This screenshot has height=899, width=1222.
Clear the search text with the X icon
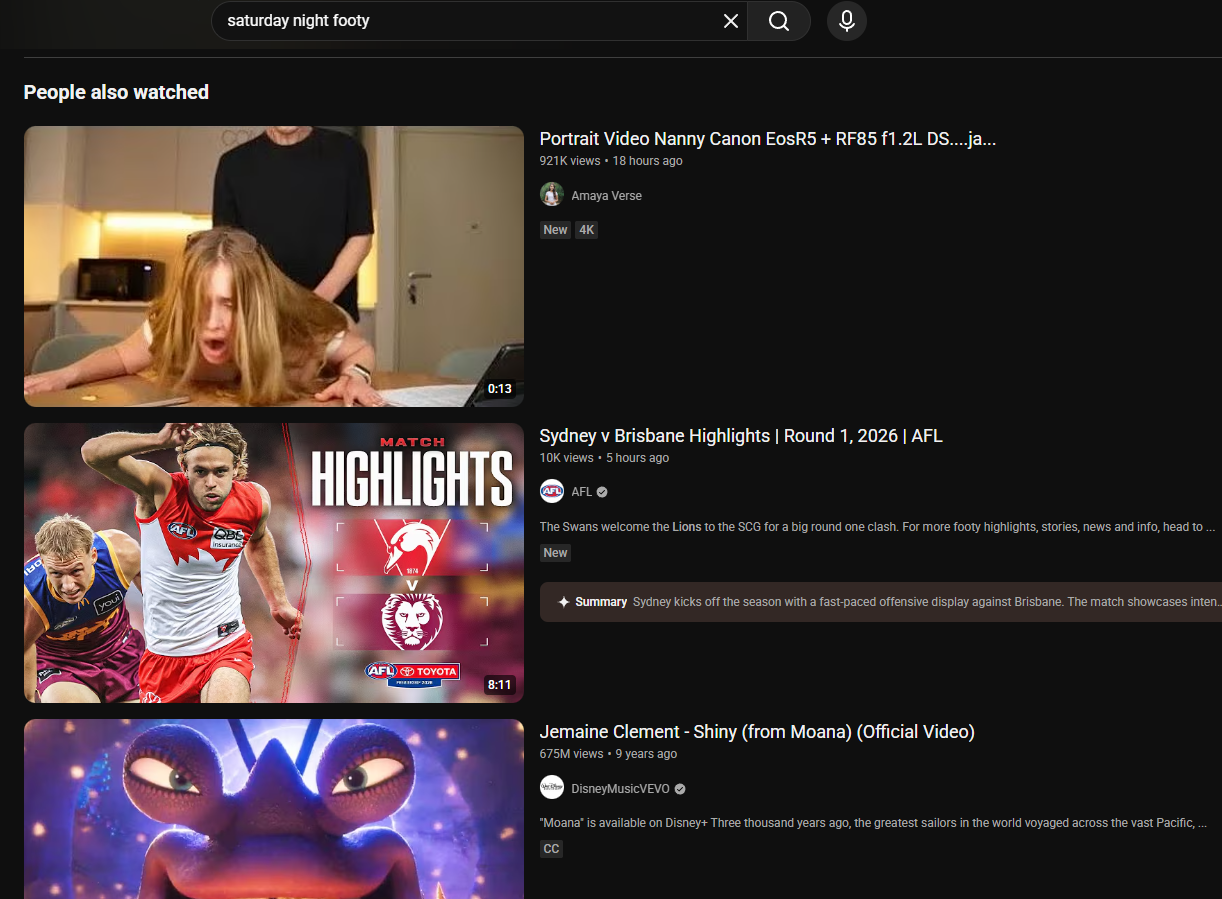[731, 21]
